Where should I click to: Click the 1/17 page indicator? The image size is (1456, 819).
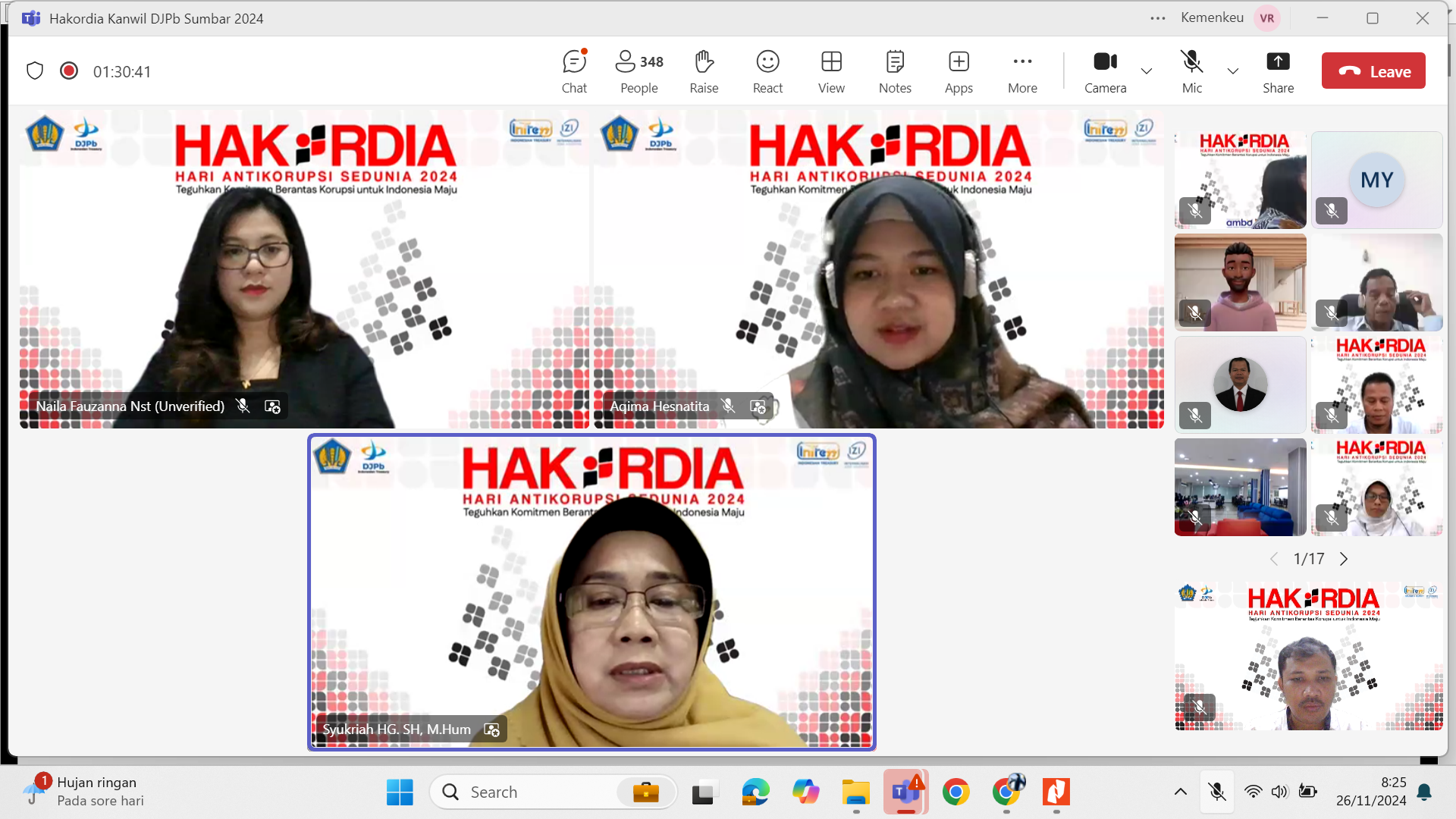click(x=1309, y=559)
